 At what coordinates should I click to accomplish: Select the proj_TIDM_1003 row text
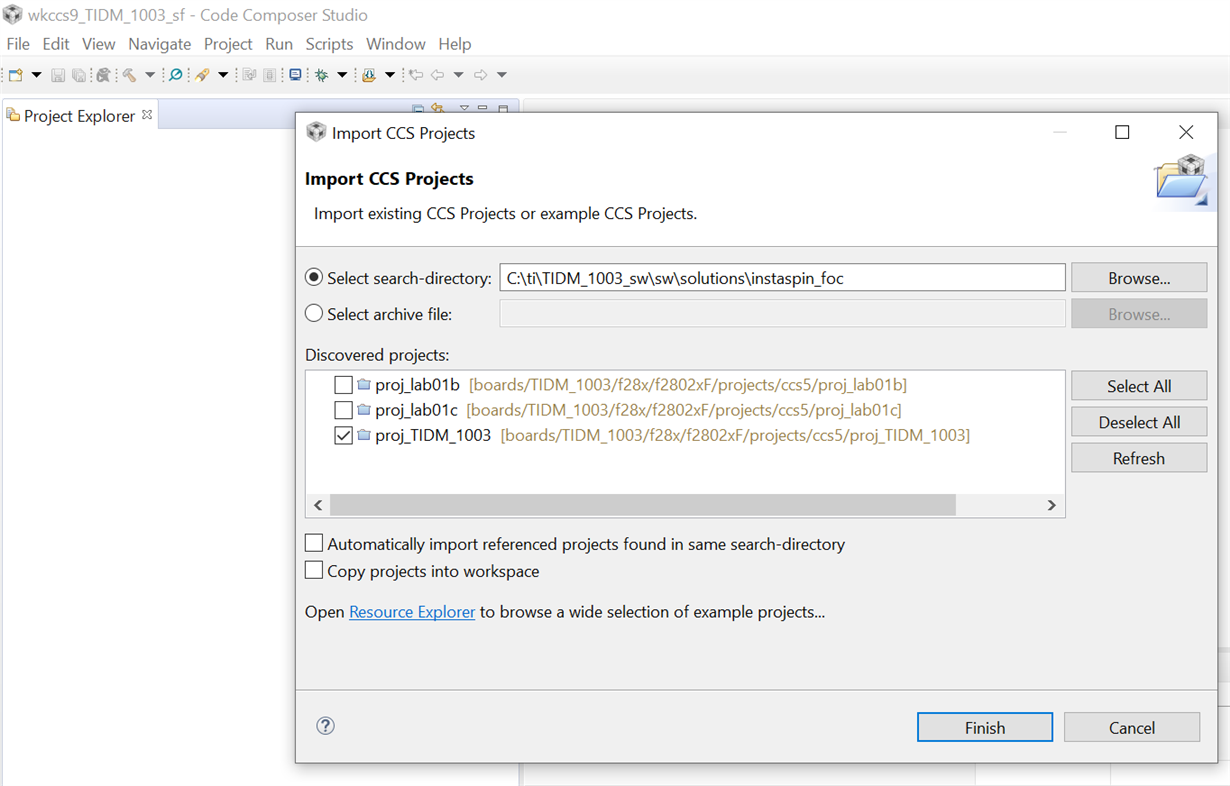(x=433, y=435)
